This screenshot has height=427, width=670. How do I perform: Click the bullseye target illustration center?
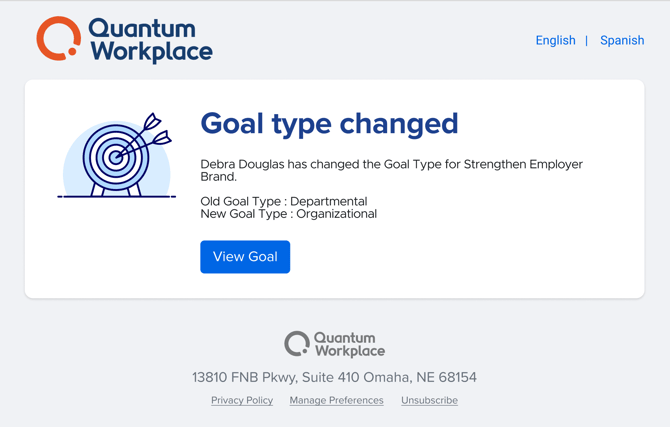(116, 157)
